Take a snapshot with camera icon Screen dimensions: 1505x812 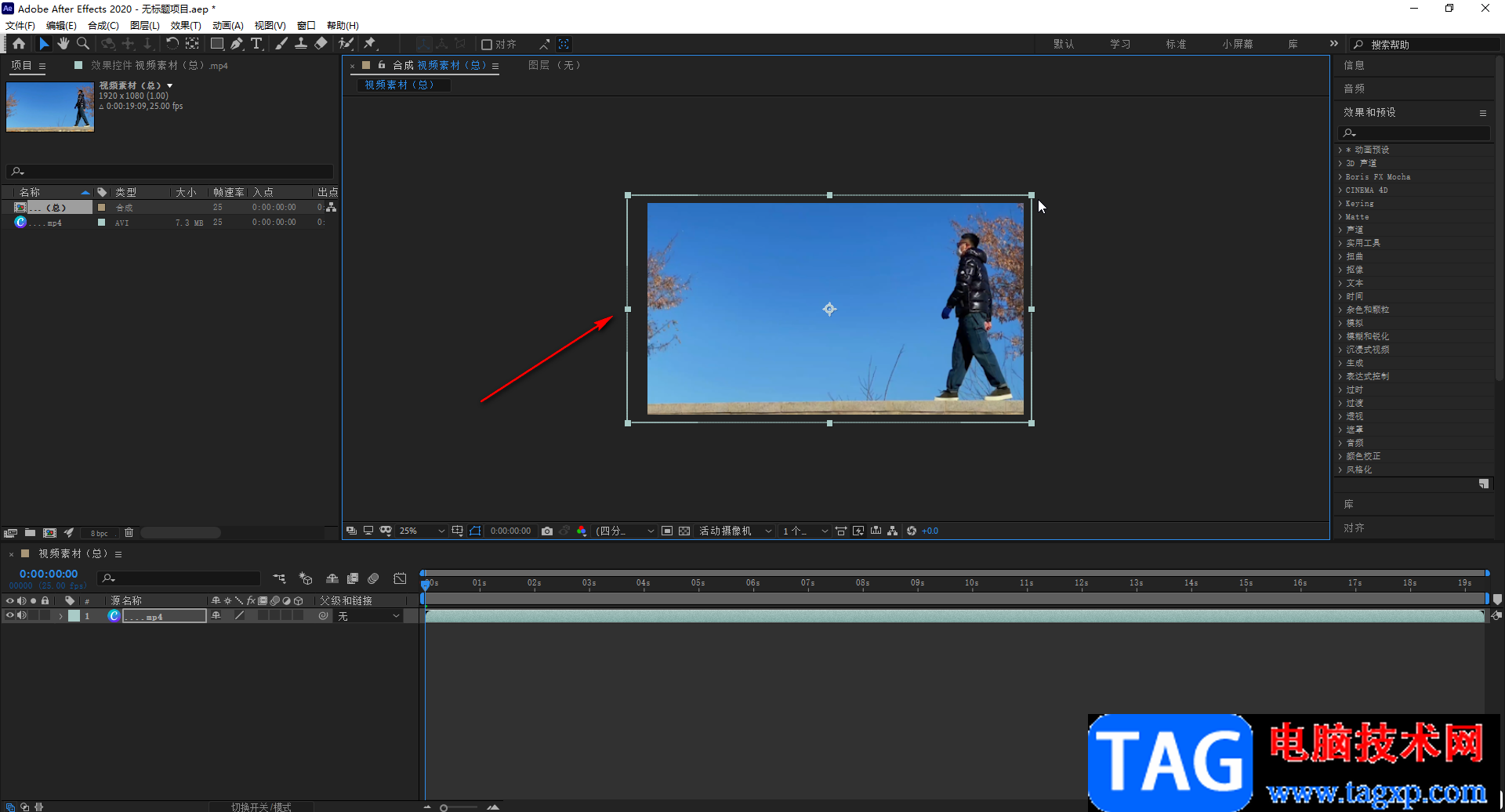click(547, 531)
